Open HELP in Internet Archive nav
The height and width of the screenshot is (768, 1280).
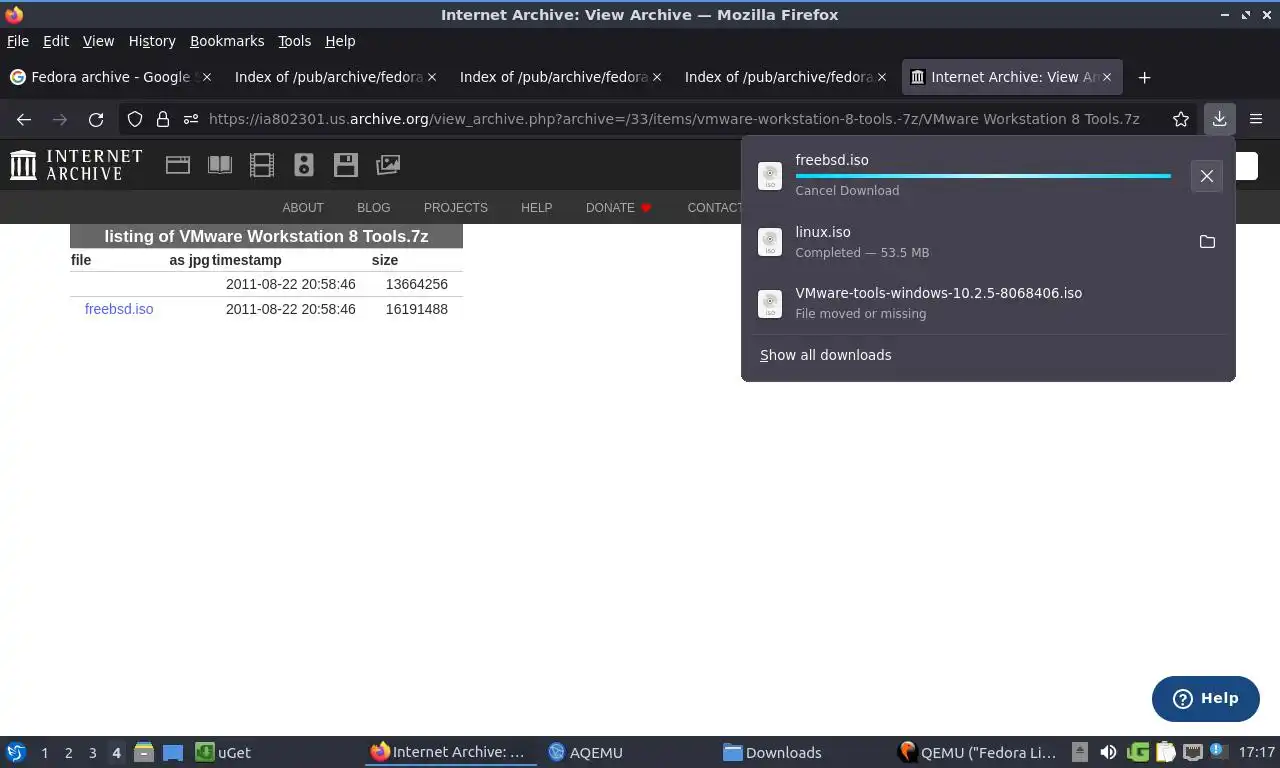[x=536, y=208]
